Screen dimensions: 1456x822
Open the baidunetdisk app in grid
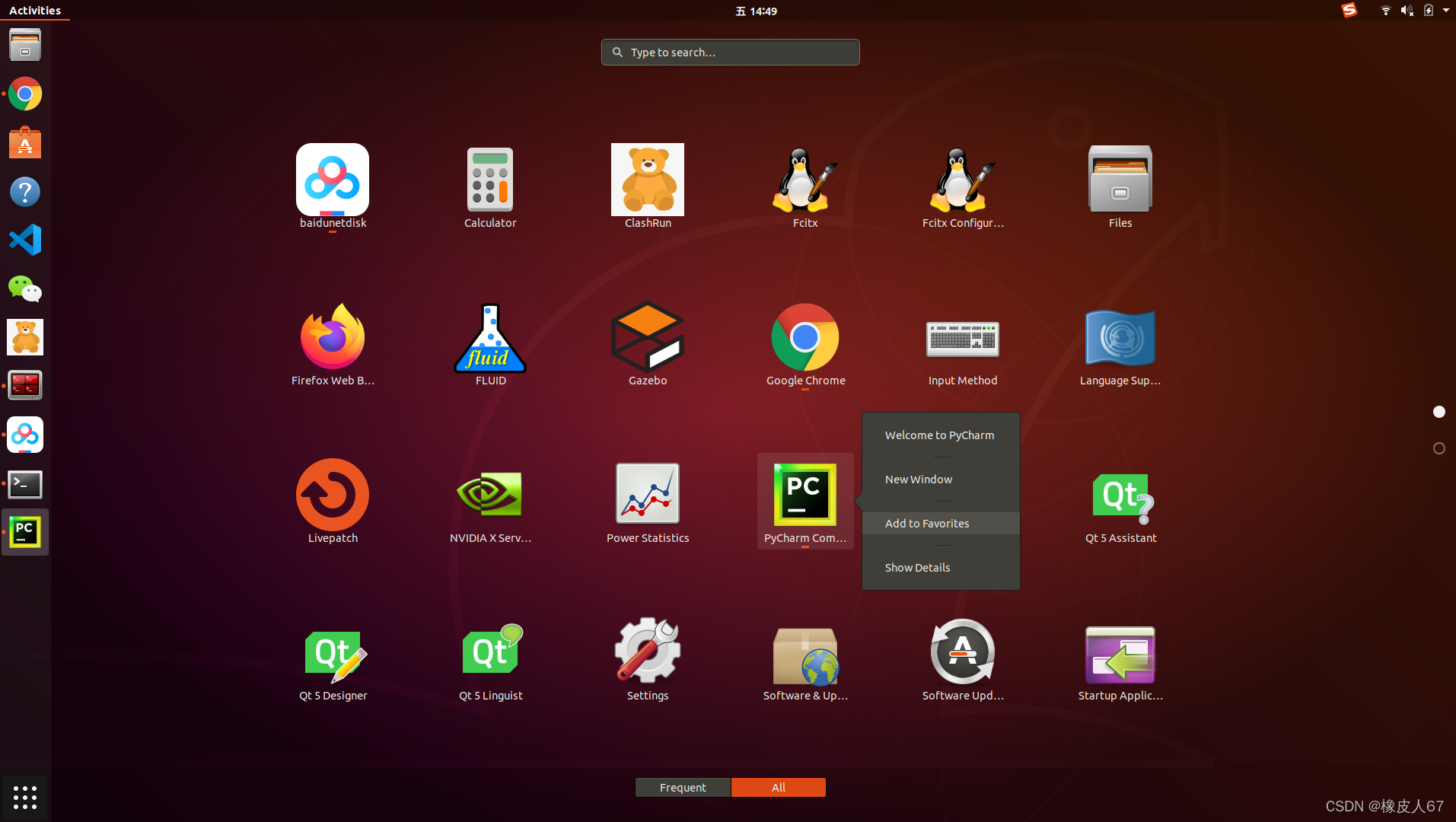tap(333, 187)
